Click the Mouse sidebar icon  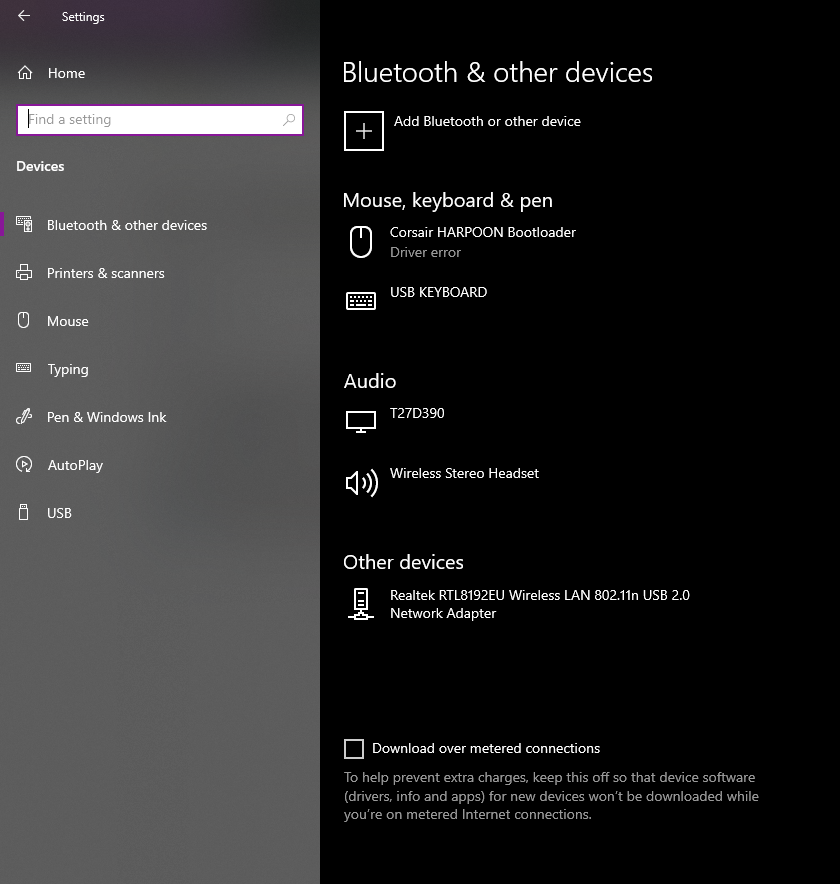(x=24, y=320)
